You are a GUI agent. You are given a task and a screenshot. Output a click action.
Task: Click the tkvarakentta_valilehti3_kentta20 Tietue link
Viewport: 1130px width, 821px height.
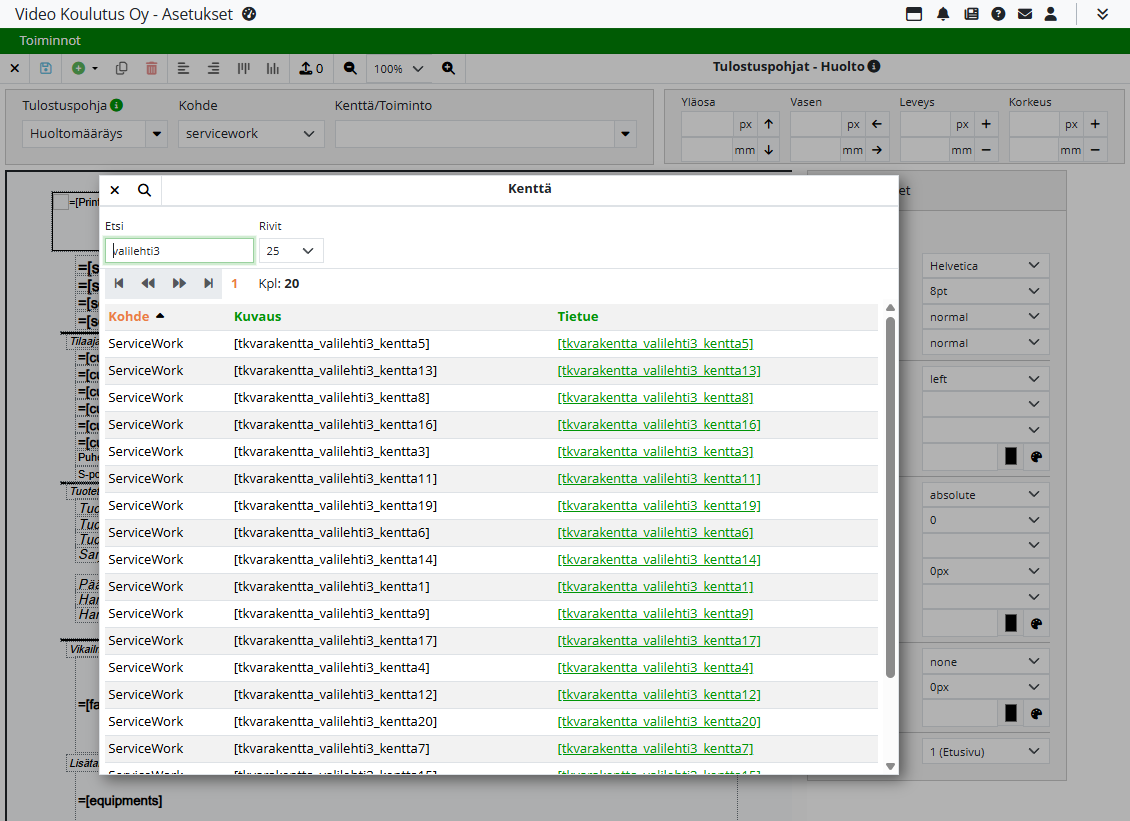[x=660, y=722]
